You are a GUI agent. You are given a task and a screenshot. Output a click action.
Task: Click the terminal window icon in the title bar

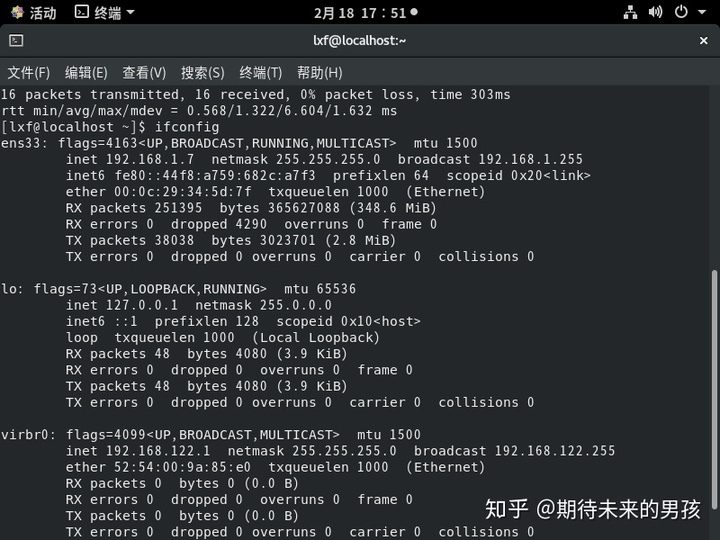click(x=16, y=40)
